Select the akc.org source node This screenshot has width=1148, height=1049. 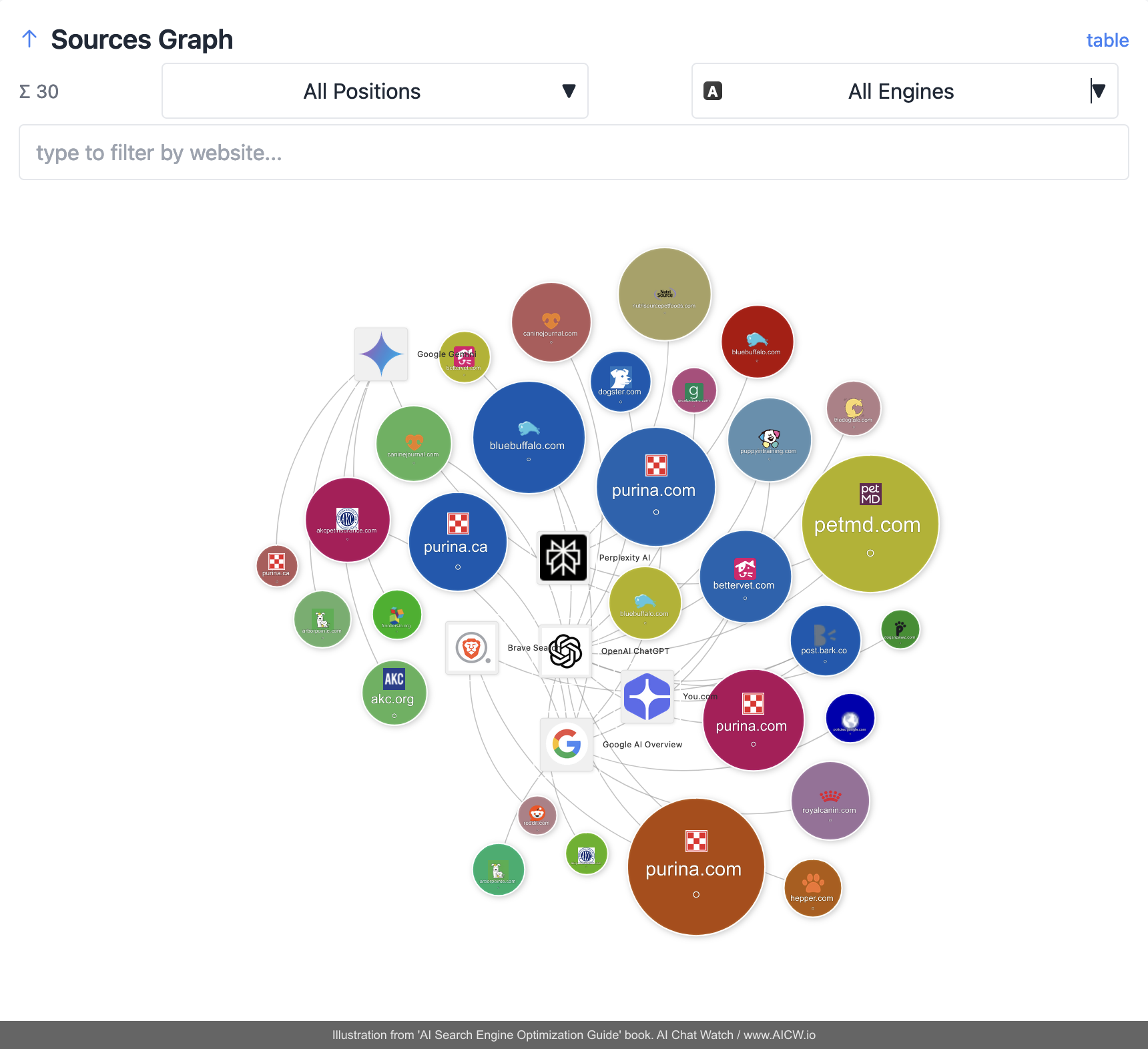click(394, 693)
